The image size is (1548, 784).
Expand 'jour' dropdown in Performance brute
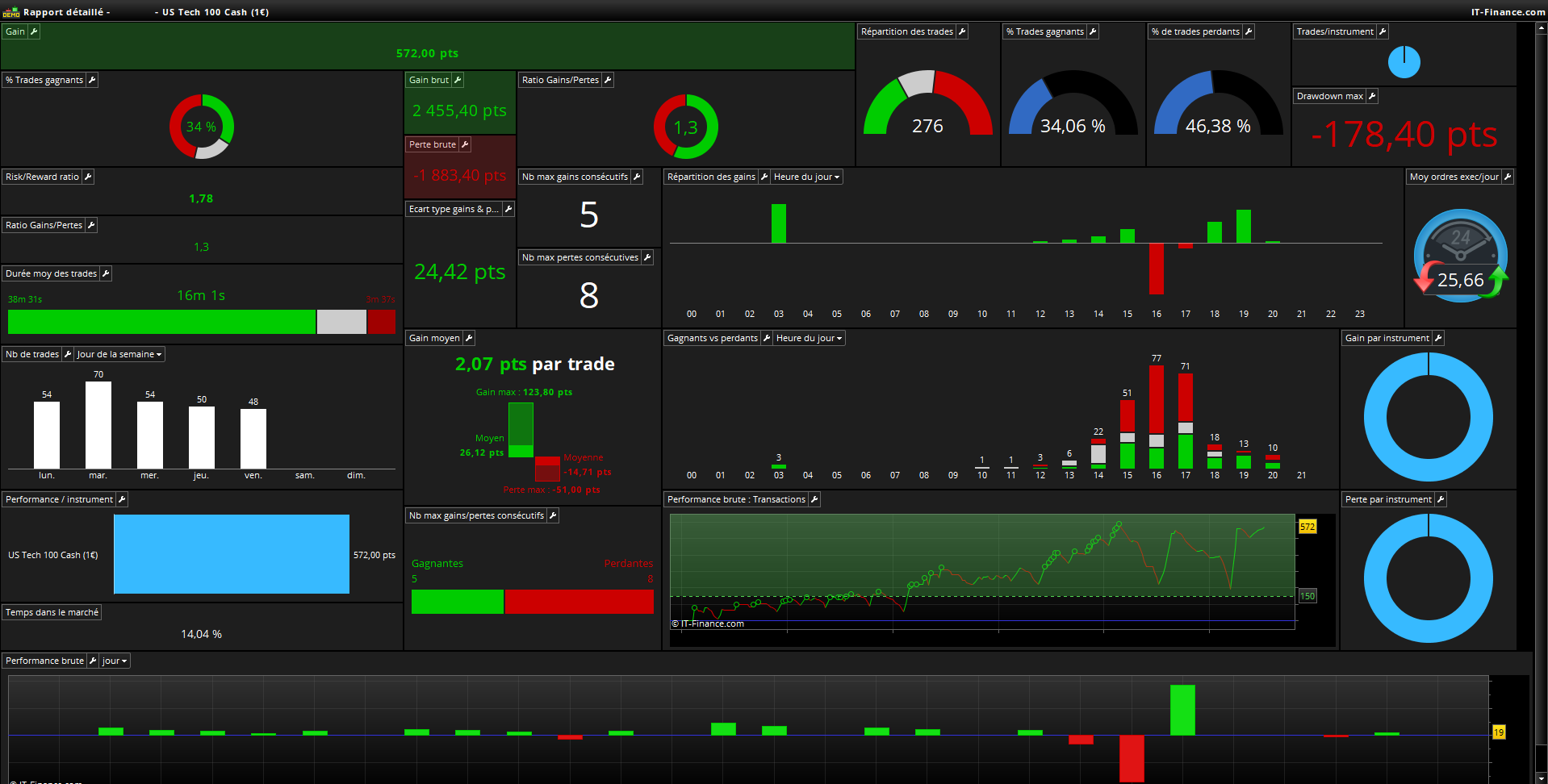pyautogui.click(x=115, y=661)
